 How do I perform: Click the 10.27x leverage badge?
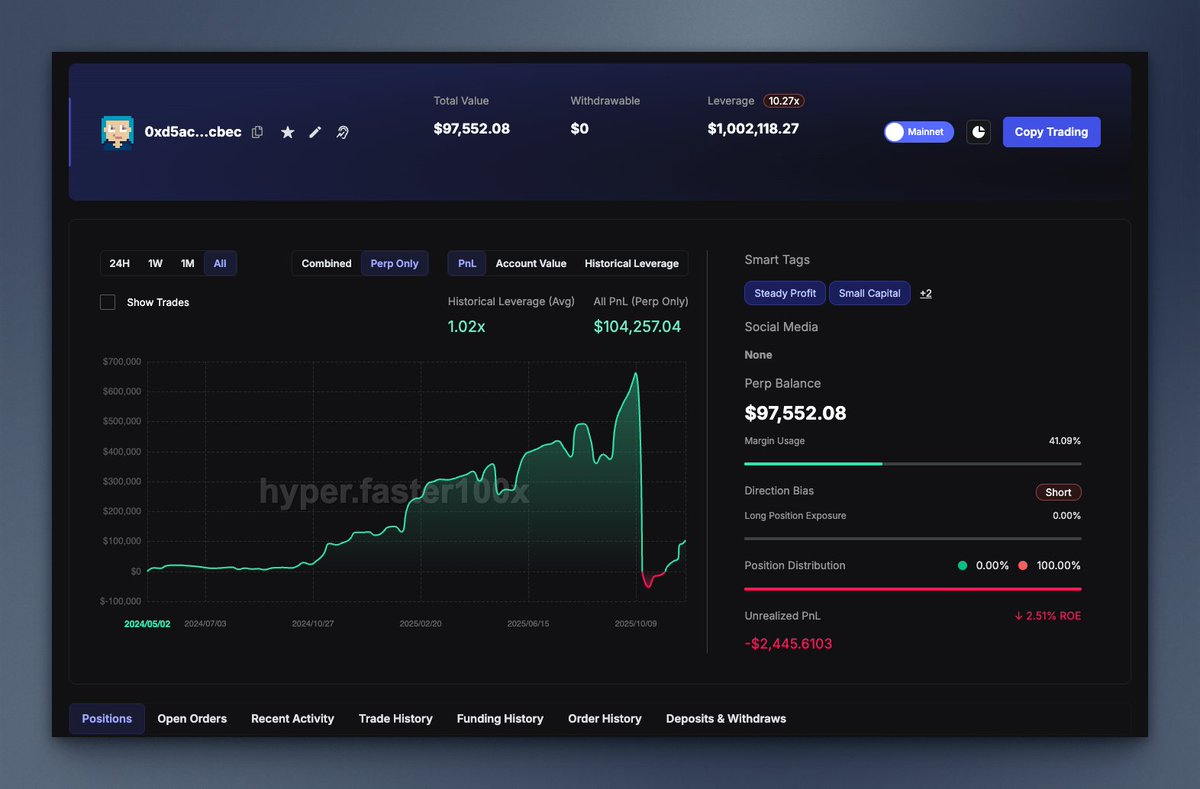[784, 101]
